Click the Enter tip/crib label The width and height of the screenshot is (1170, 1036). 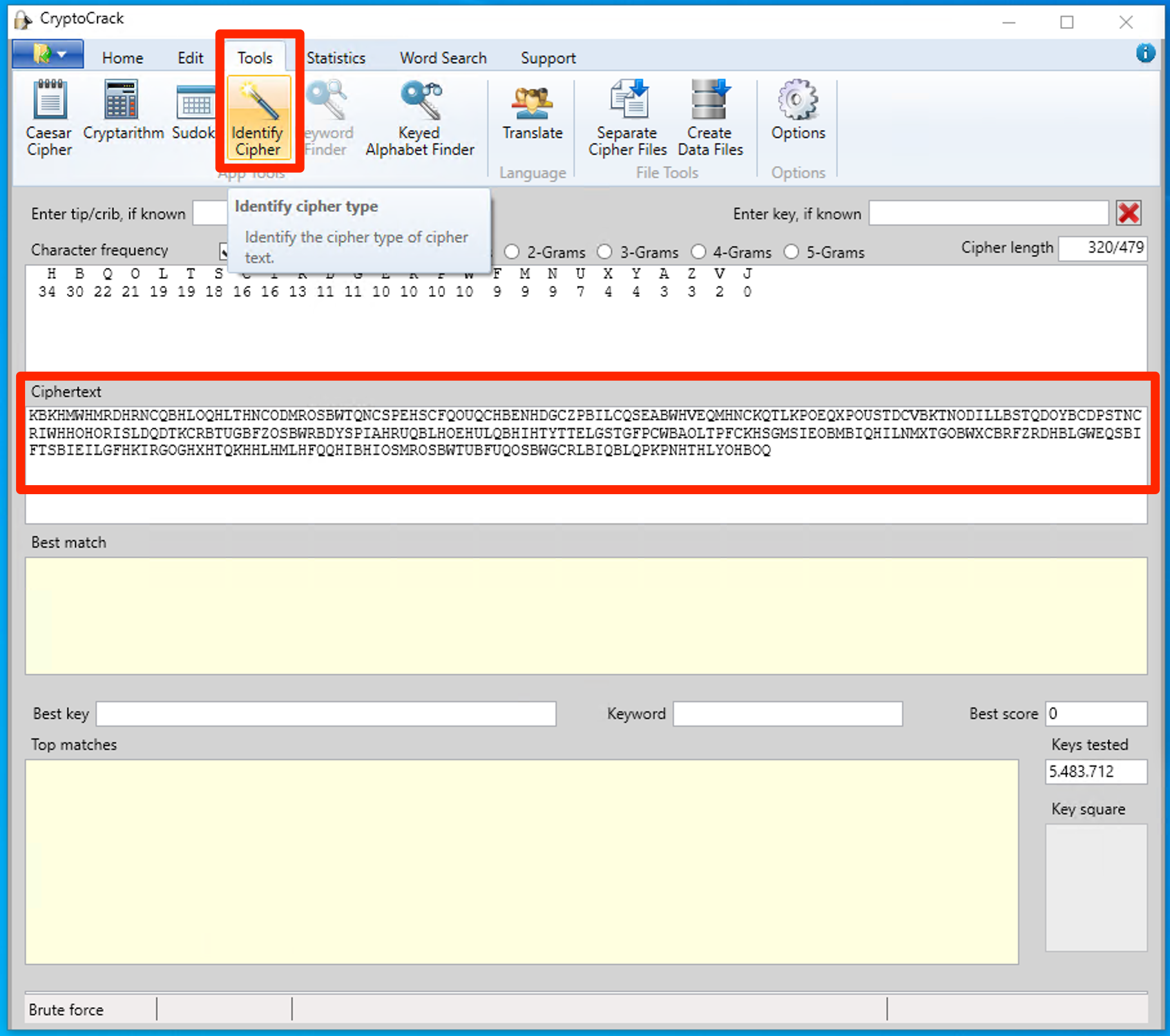[x=108, y=214]
